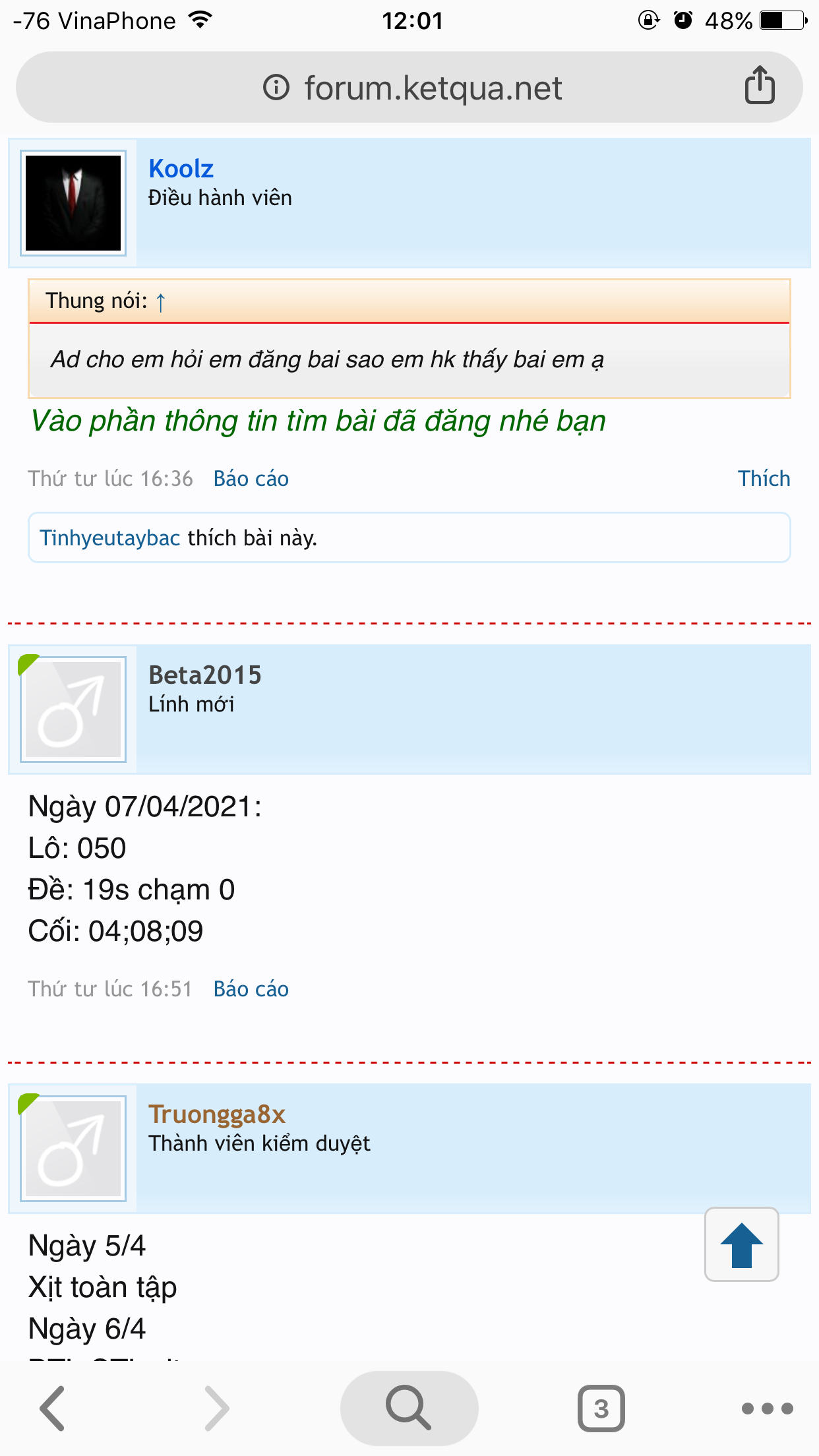This screenshot has height=1456, width=819.
Task: Report Beta2015's post with Báo cáo
Action: 251,989
